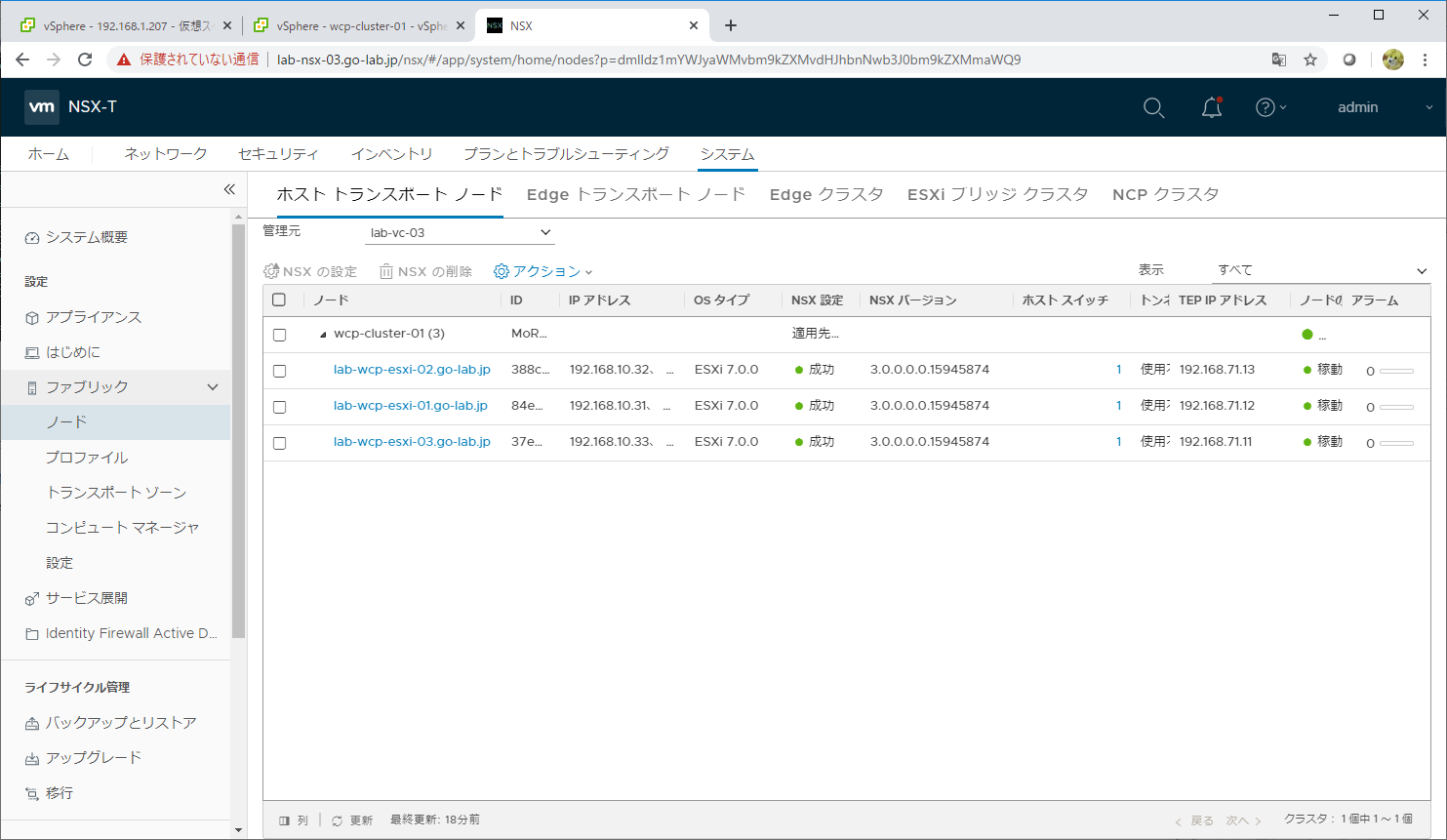This screenshot has height=840, width=1447.
Task: Open the NCP クラスタ tab
Action: pos(1166,194)
